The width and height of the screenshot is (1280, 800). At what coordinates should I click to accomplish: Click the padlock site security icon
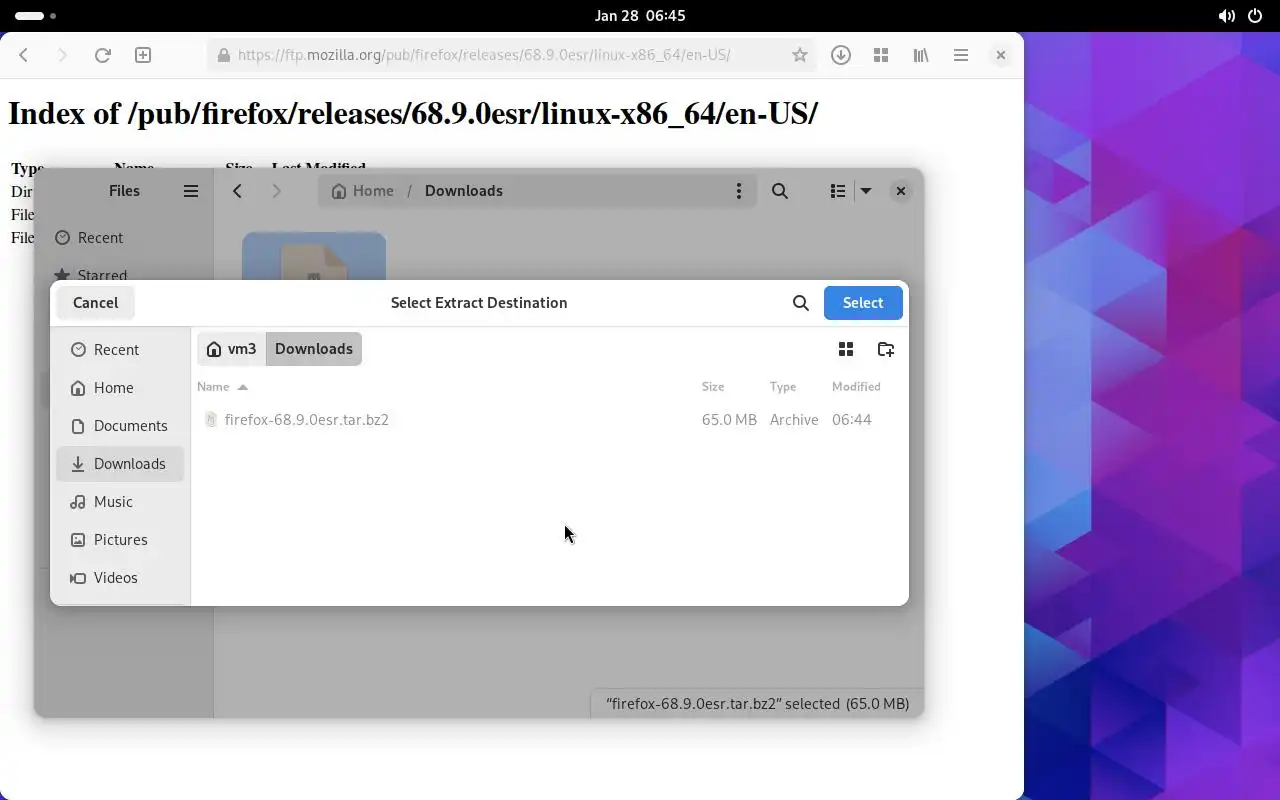pos(224,55)
